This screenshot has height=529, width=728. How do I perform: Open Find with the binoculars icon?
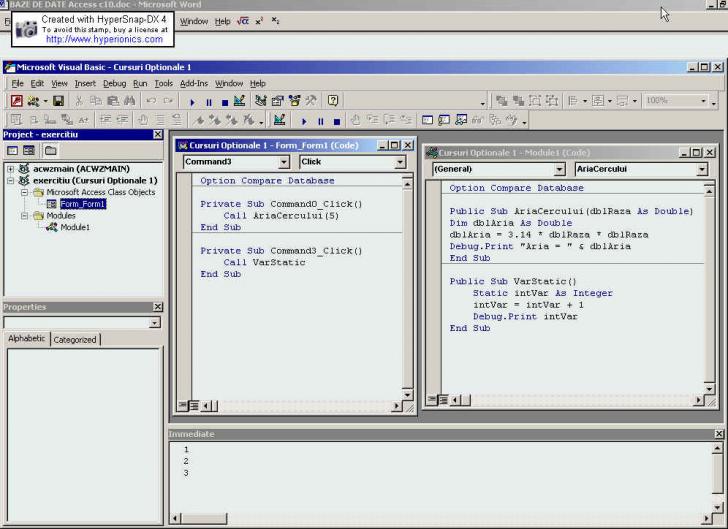pos(130,101)
